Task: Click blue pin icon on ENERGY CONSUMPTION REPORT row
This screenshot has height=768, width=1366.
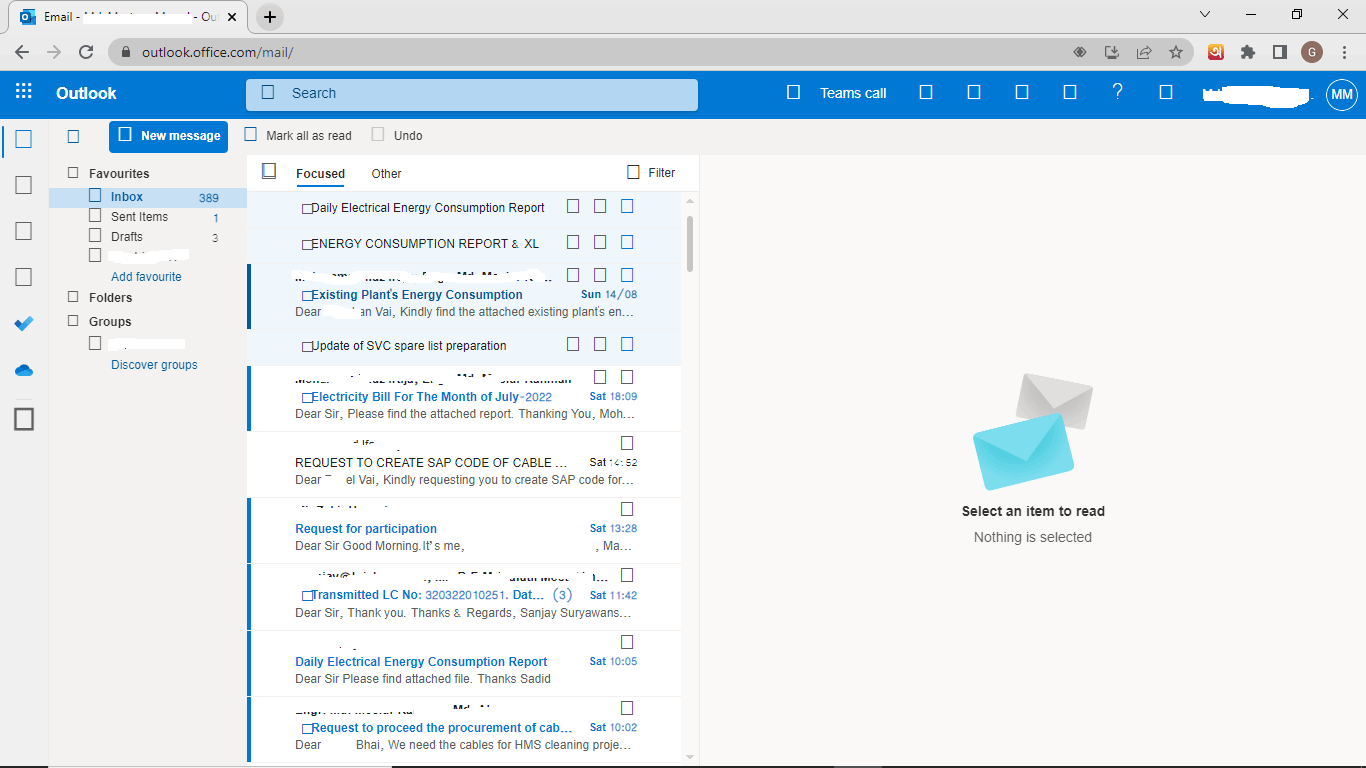Action: [627, 242]
